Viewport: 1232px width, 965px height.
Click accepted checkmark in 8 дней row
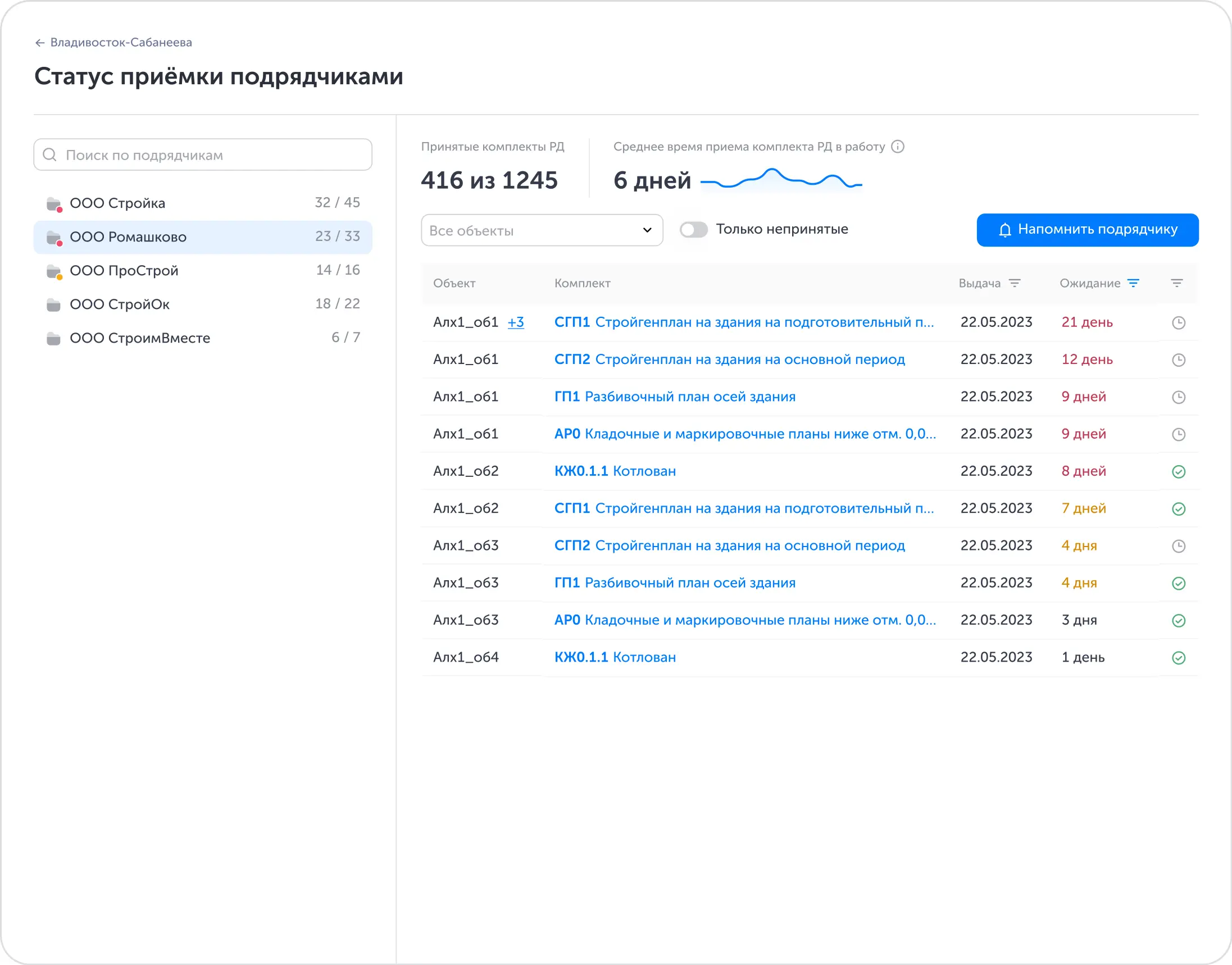pos(1178,472)
